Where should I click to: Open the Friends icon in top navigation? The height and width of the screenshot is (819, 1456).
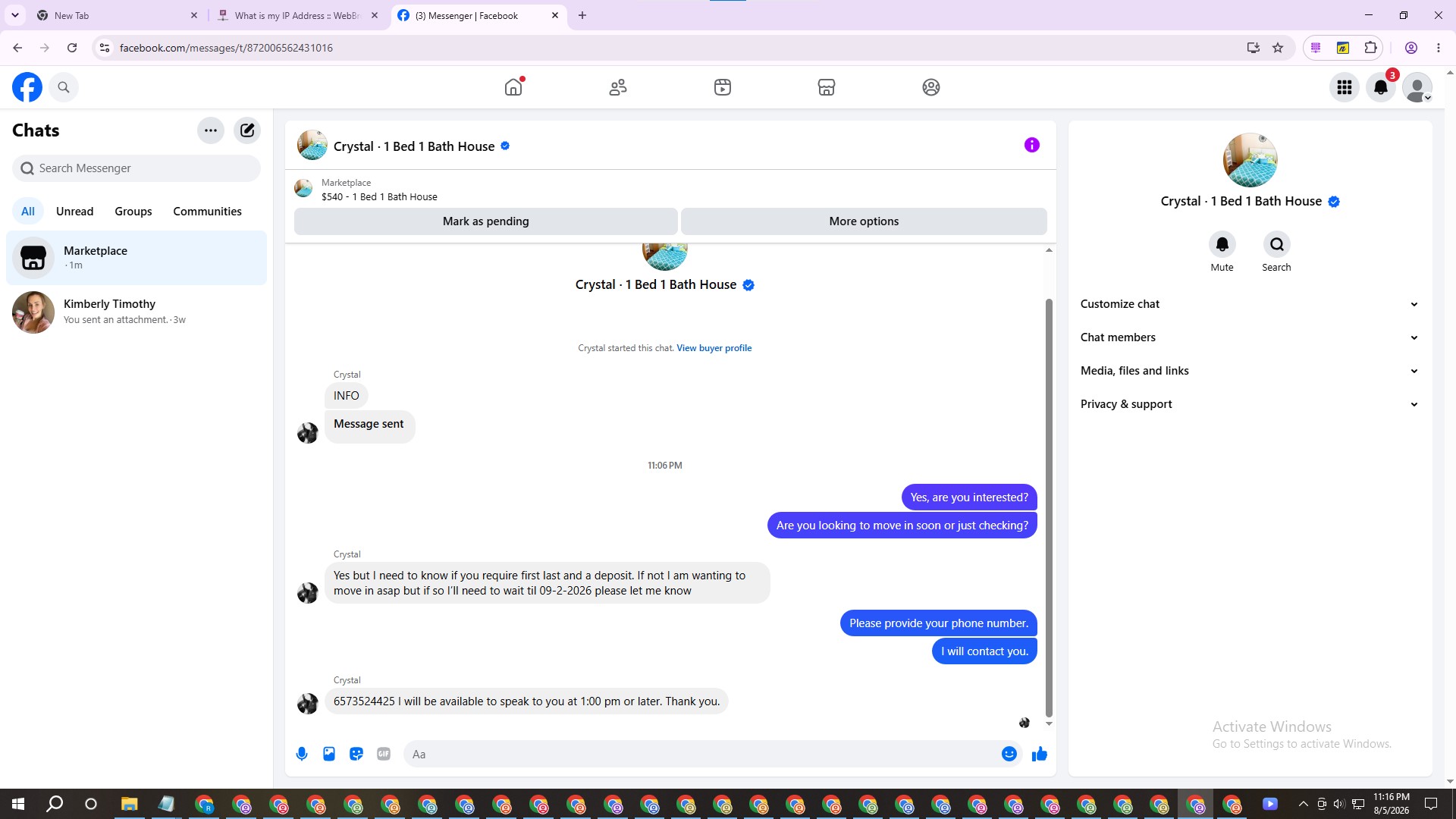pyautogui.click(x=618, y=87)
